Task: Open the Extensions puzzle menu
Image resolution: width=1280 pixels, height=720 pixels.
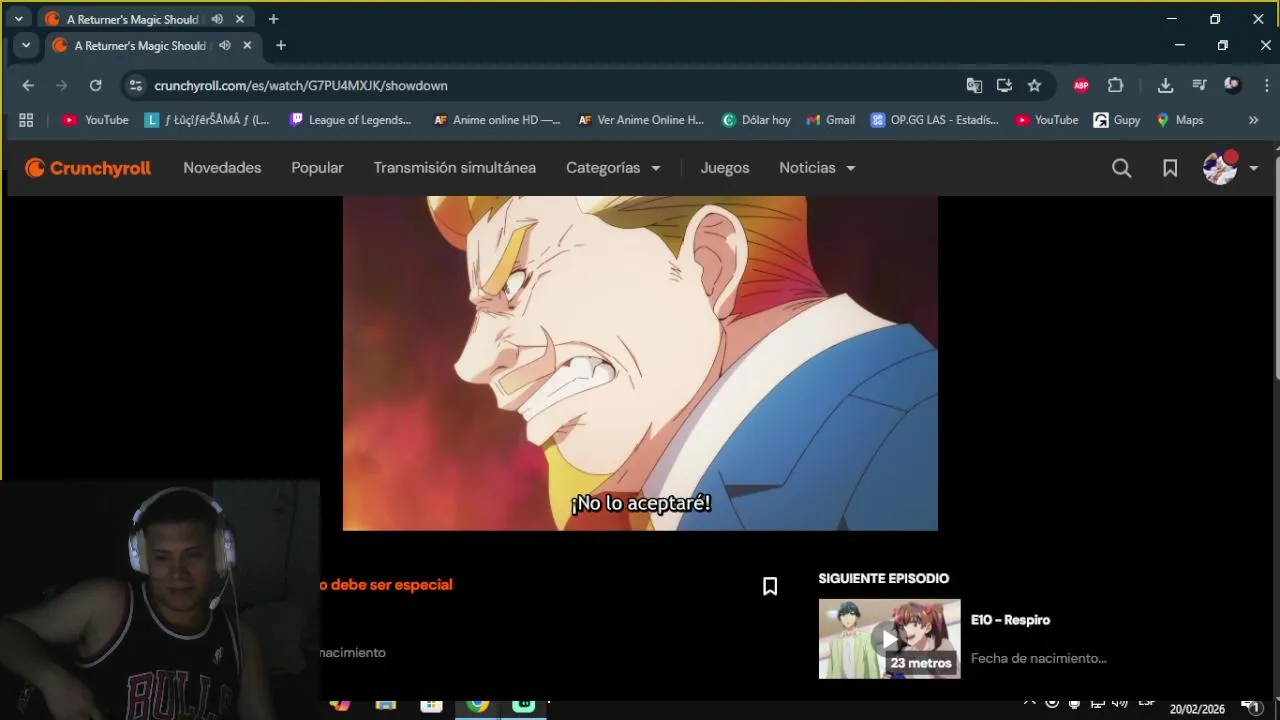Action: tap(1116, 86)
